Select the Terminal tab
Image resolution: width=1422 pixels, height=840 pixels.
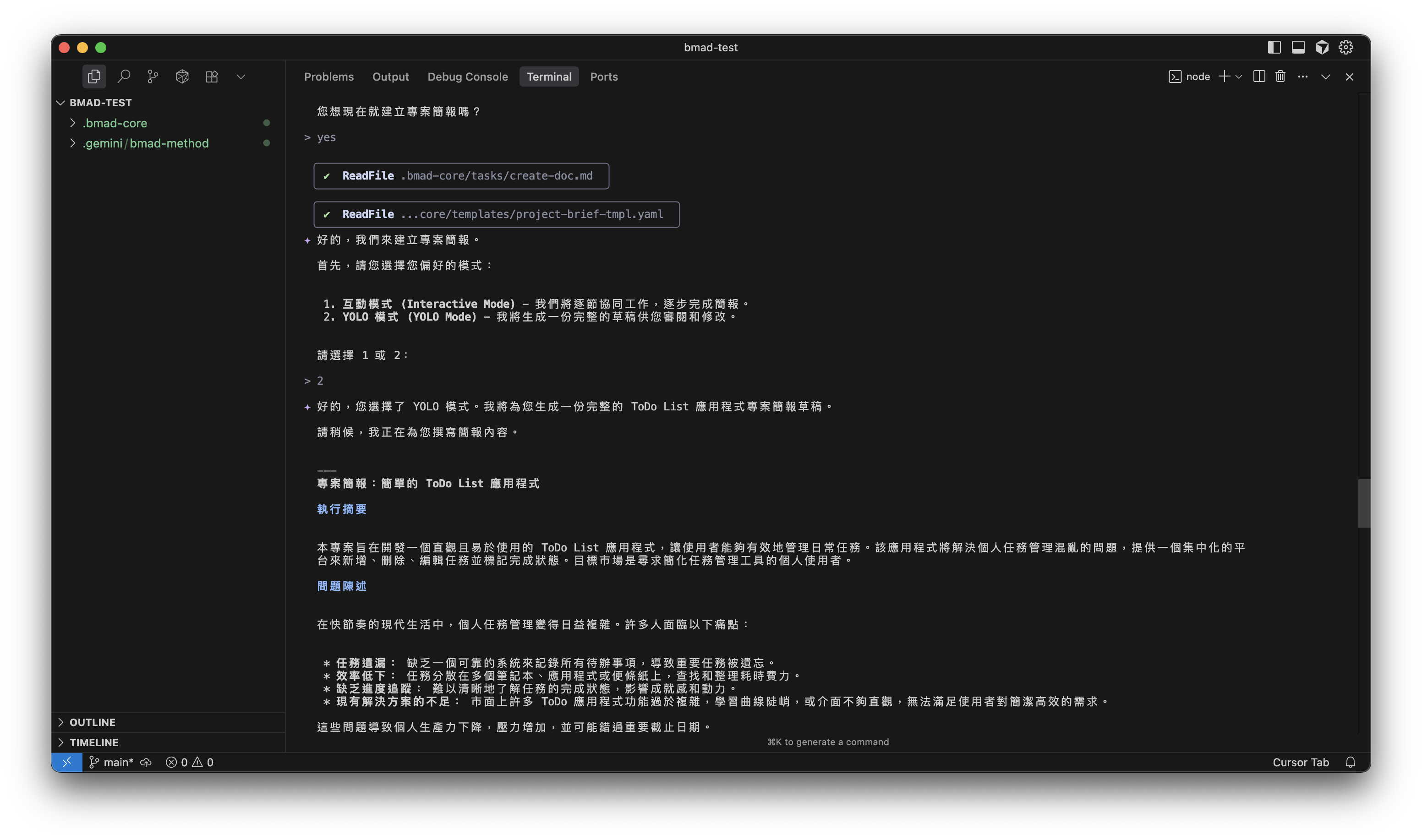[549, 76]
